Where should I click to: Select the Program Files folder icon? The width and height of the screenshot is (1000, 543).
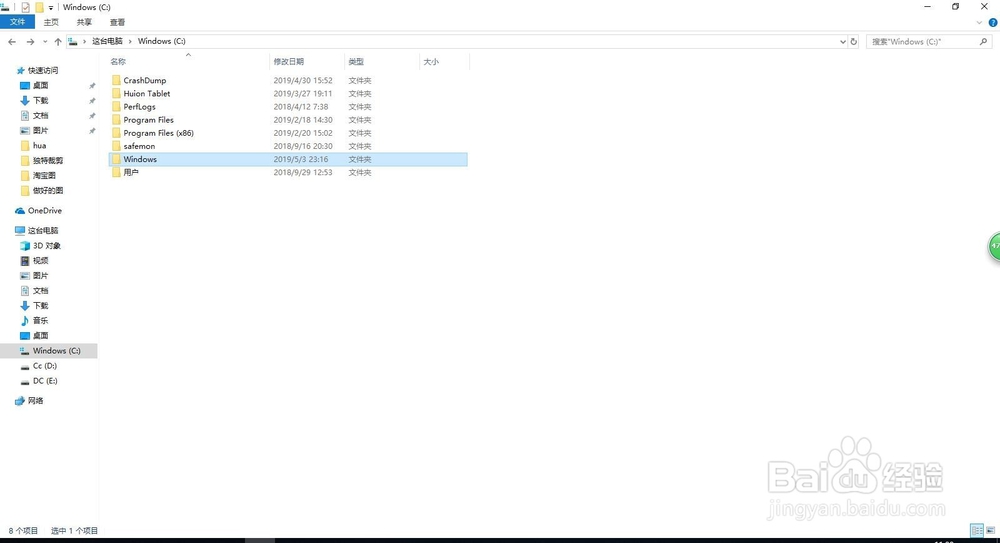click(116, 120)
